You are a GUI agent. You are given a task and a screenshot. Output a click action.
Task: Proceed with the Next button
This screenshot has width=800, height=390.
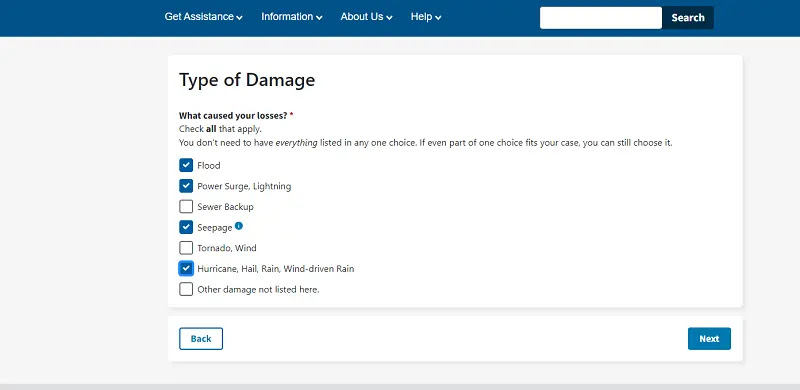point(709,338)
